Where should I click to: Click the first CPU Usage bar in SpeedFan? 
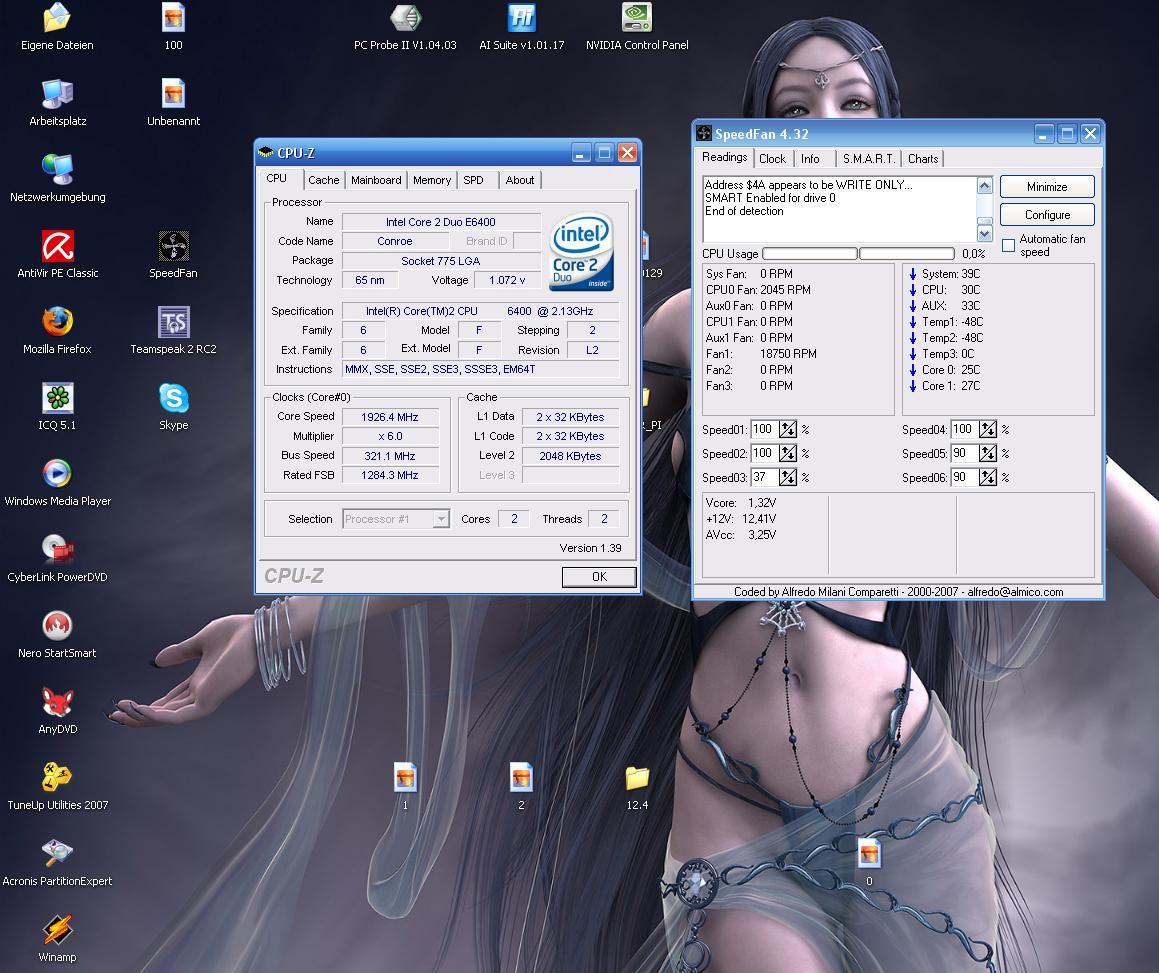pos(809,254)
